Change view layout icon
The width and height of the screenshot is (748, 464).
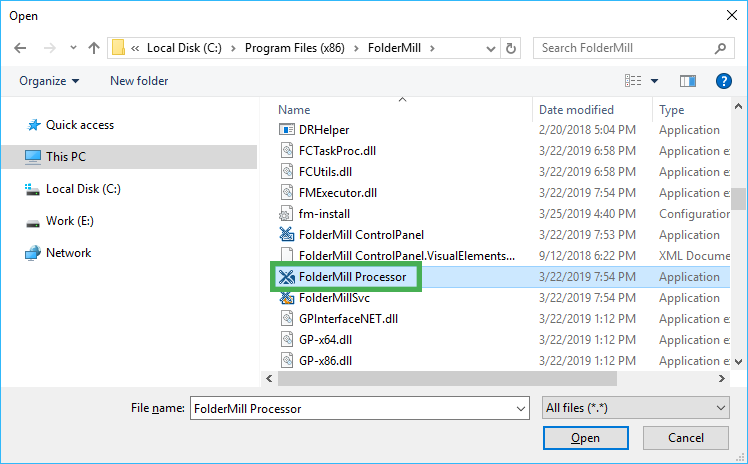(633, 81)
